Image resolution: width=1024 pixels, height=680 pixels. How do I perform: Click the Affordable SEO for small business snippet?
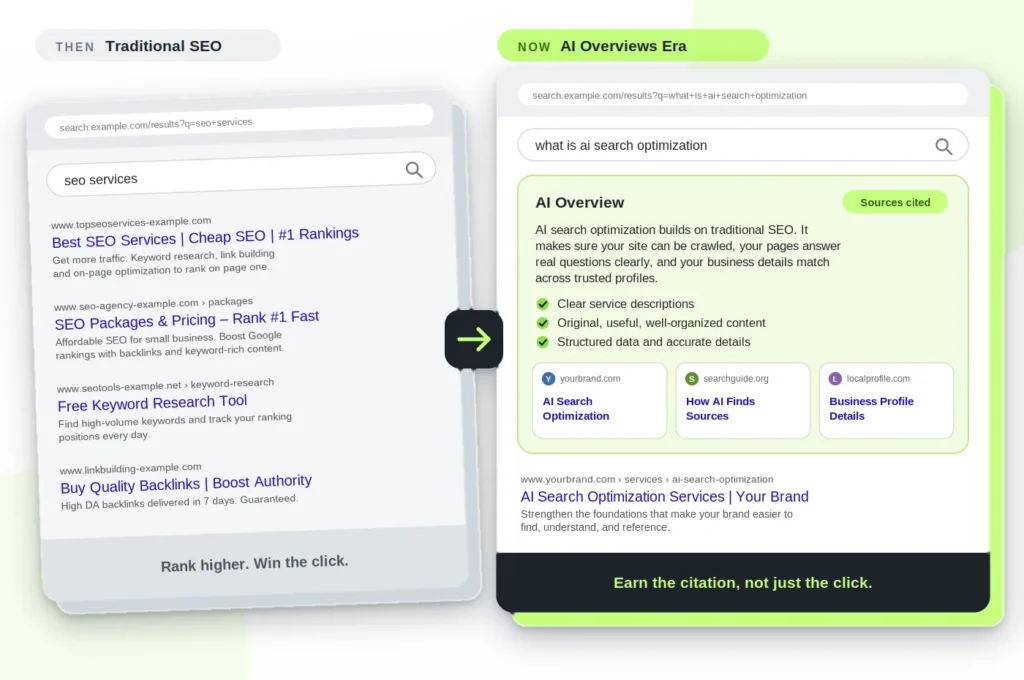pos(169,344)
